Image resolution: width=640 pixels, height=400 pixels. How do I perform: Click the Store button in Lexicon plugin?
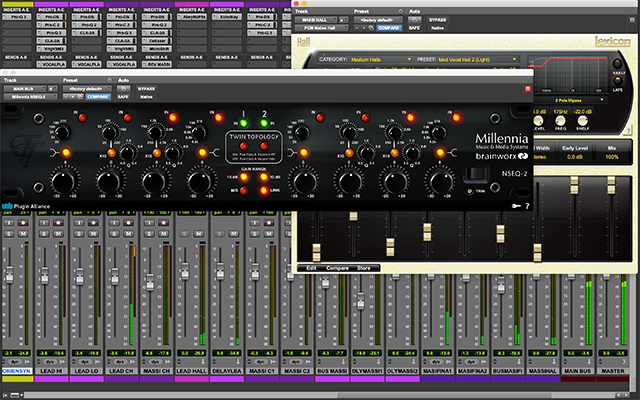pos(364,268)
